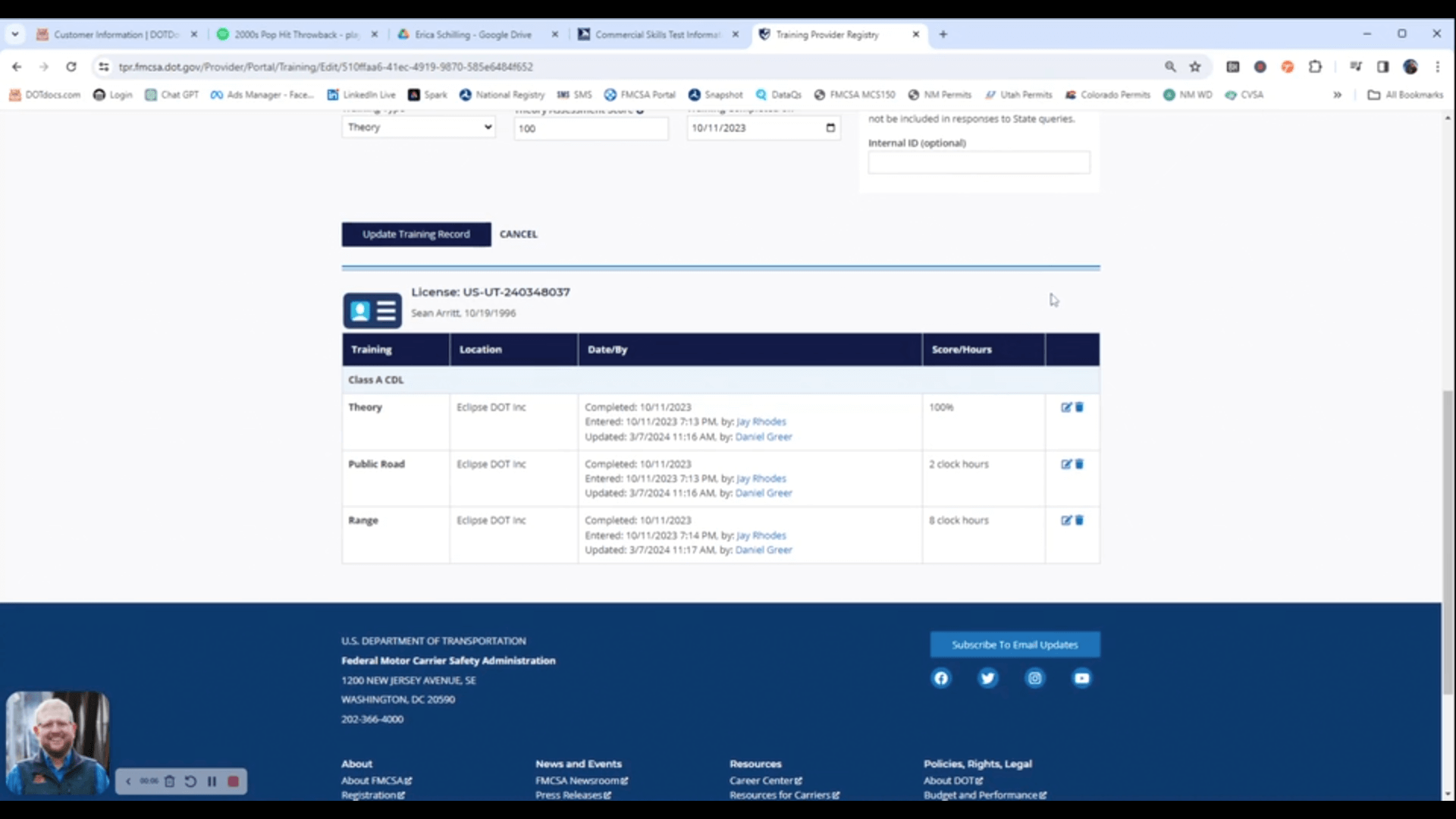The image size is (1456, 819).
Task: Bookmark this page with the star
Action: (1195, 67)
